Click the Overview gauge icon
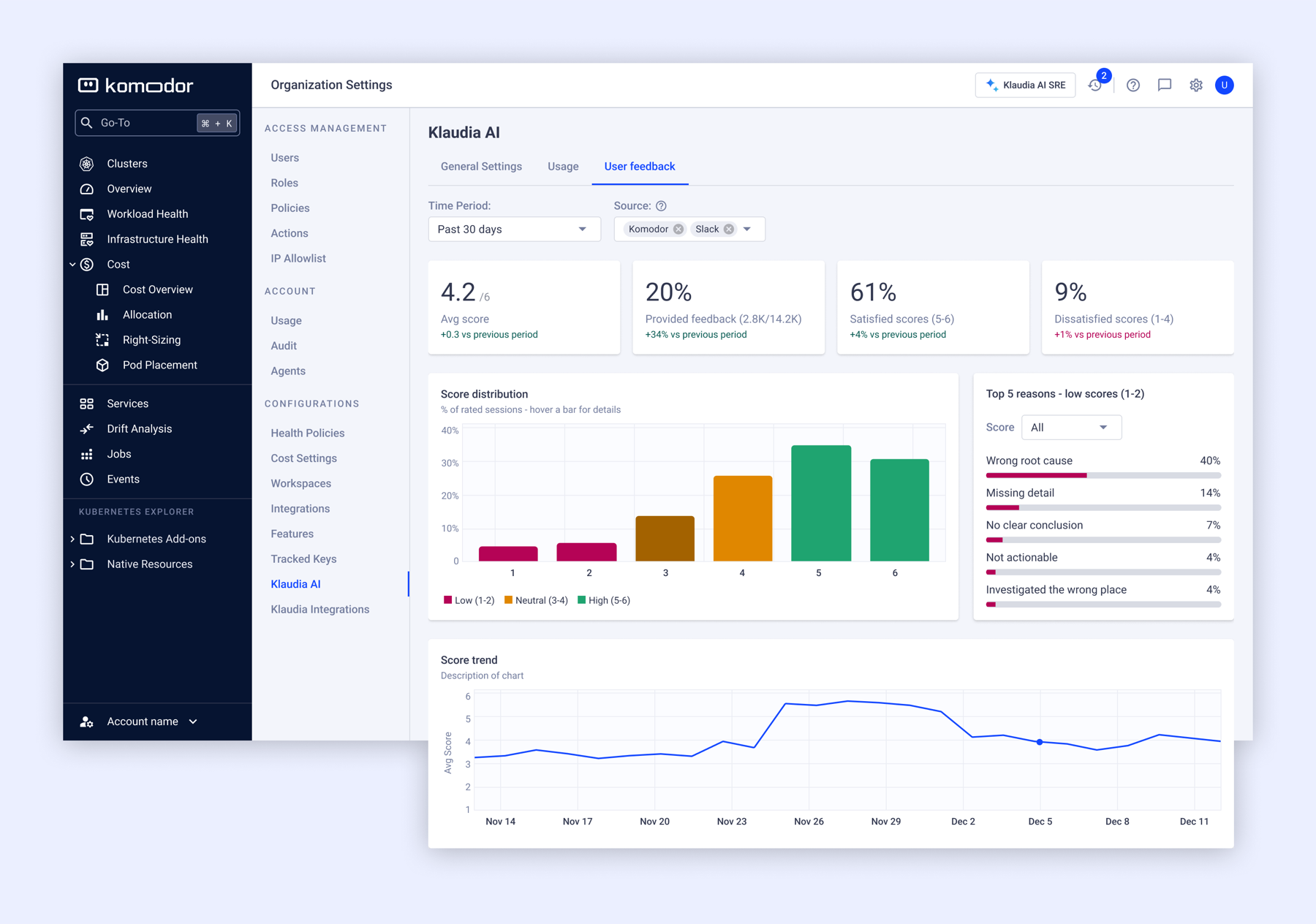Image resolution: width=1316 pixels, height=924 pixels. pyautogui.click(x=87, y=189)
